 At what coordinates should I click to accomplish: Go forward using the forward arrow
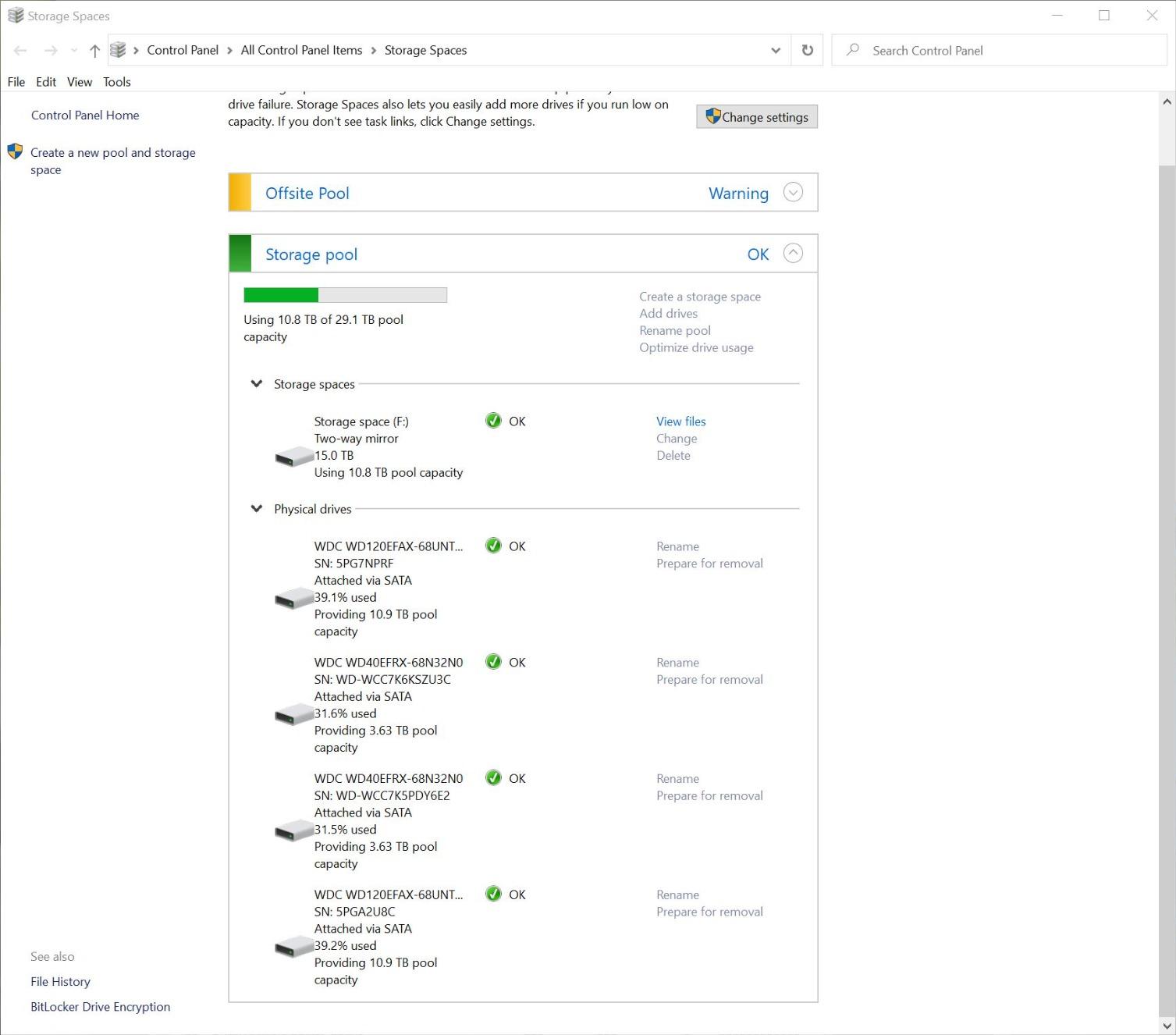point(51,51)
